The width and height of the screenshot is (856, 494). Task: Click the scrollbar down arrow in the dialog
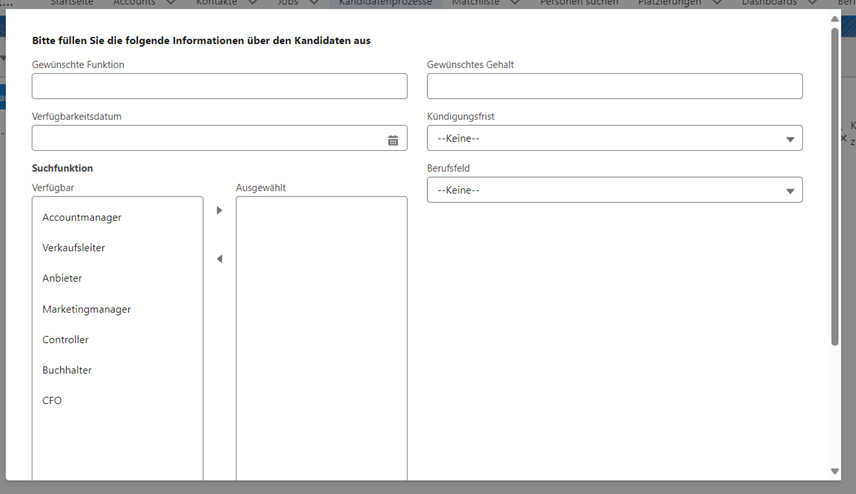[835, 471]
